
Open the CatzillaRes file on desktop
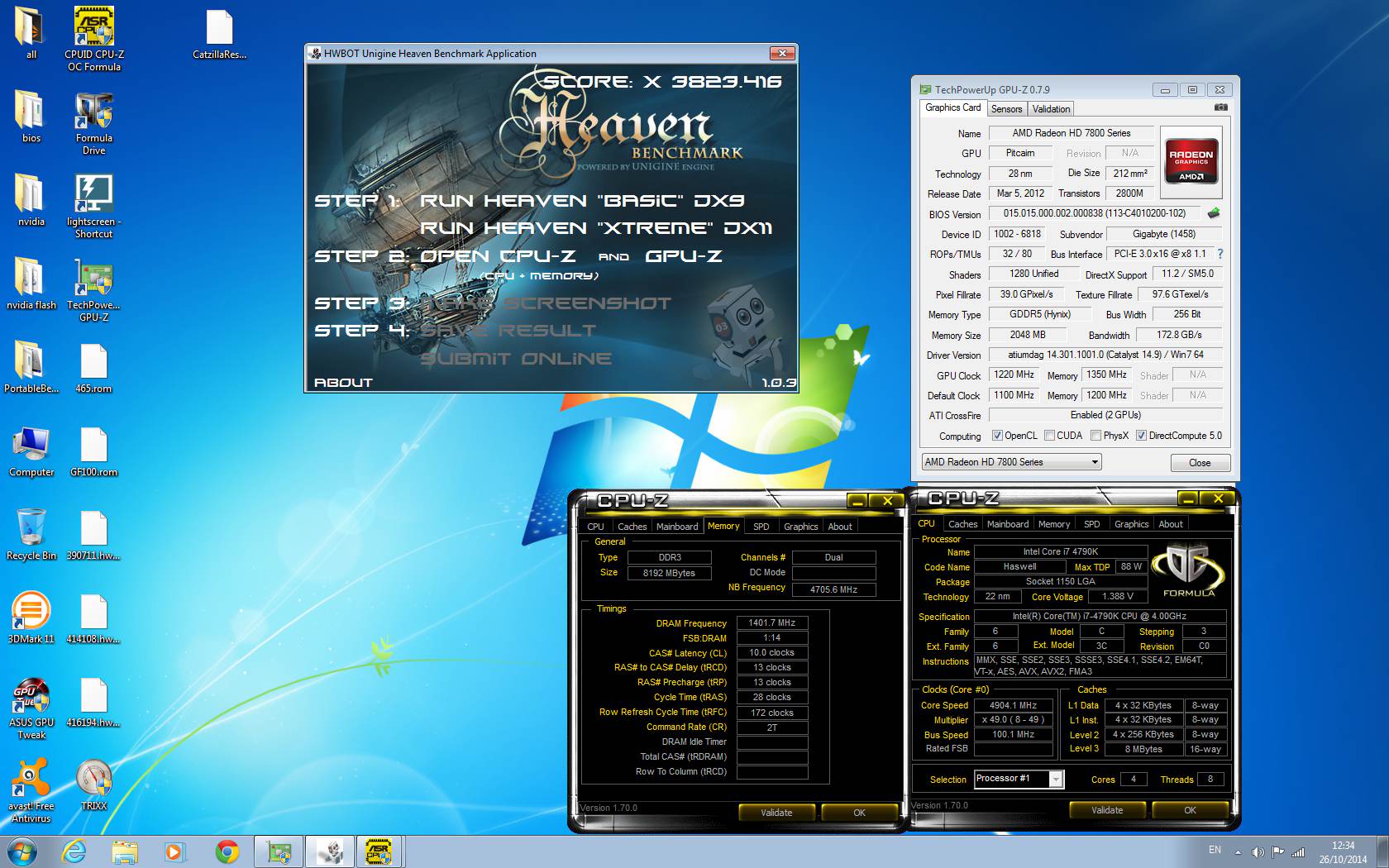[x=219, y=33]
